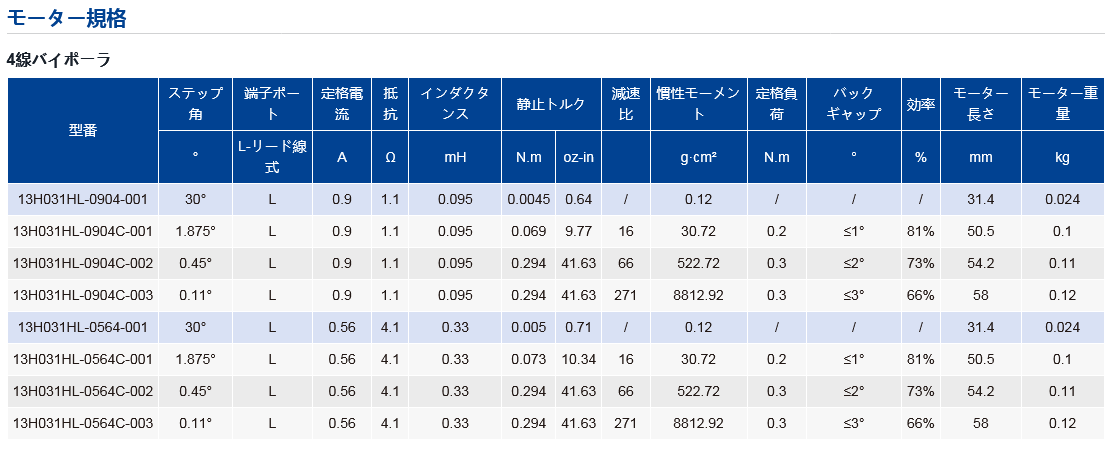1112x449 pixels.
Task: Click the 81% efficiency cell in 0904C-001 row
Action: [921, 231]
